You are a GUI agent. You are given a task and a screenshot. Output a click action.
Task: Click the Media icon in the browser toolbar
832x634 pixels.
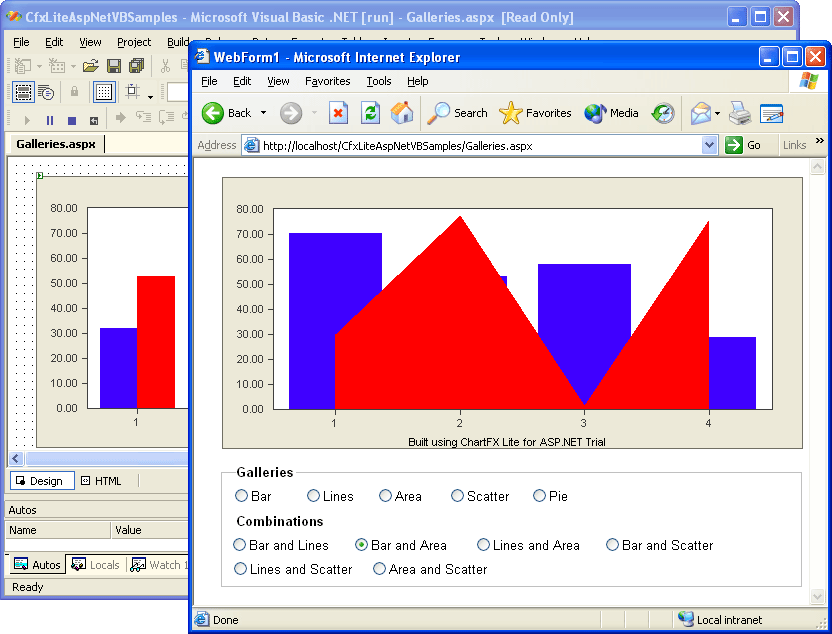pos(610,113)
